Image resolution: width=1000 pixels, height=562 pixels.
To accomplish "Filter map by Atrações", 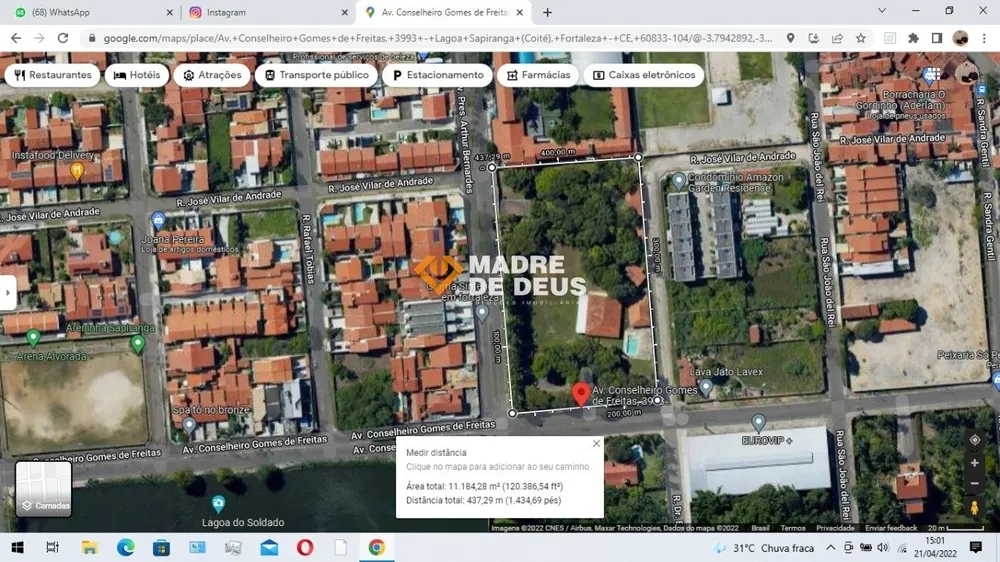I will point(212,75).
